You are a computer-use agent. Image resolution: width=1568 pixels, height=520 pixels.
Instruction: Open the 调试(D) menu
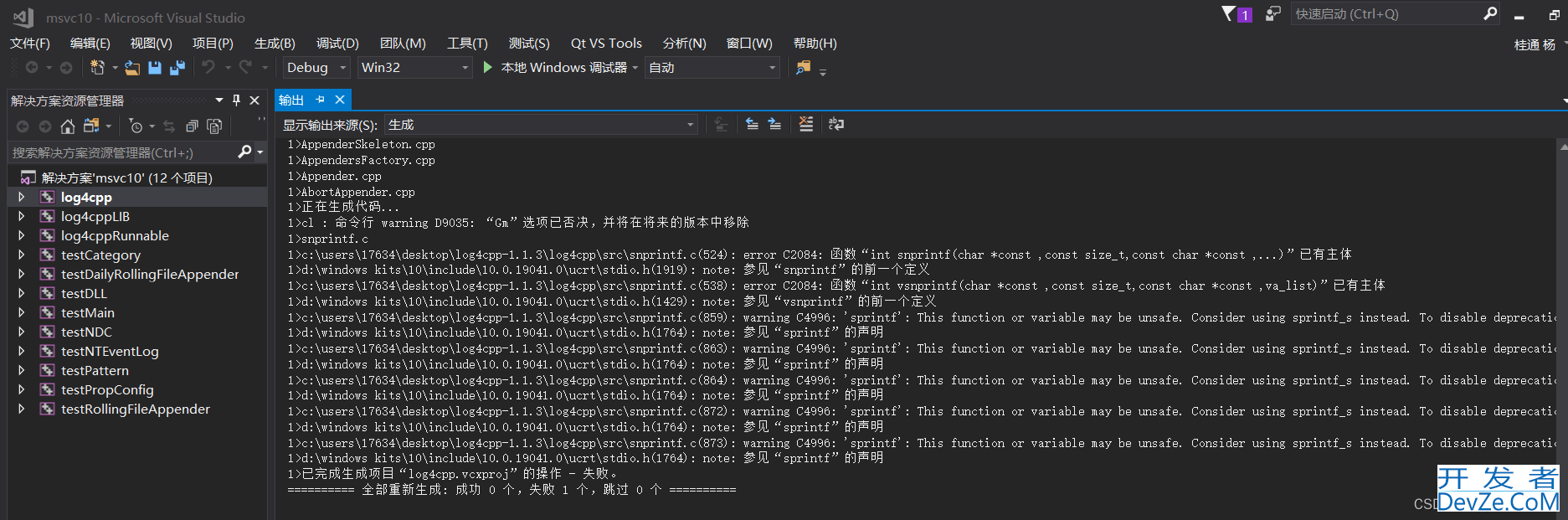coord(337,44)
